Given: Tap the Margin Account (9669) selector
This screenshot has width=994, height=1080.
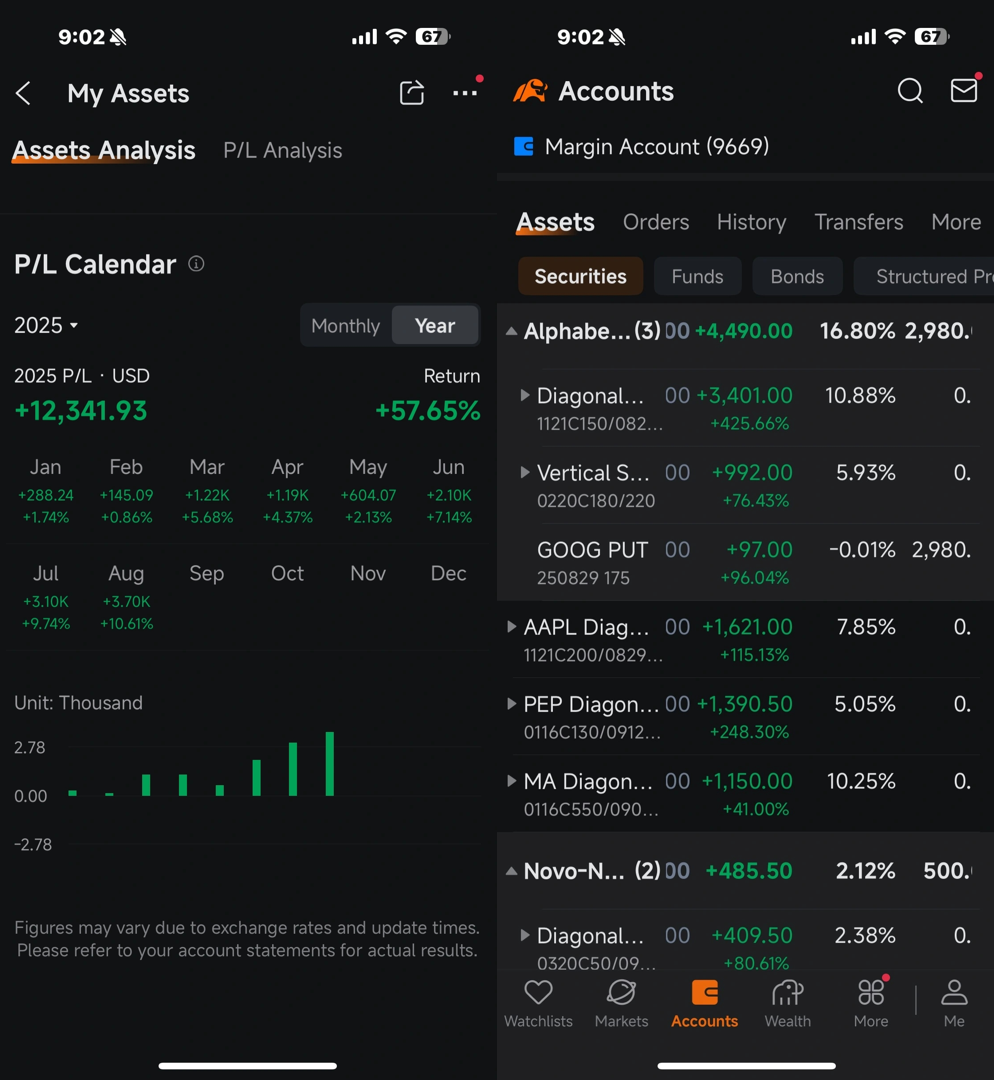Looking at the screenshot, I should click(641, 147).
